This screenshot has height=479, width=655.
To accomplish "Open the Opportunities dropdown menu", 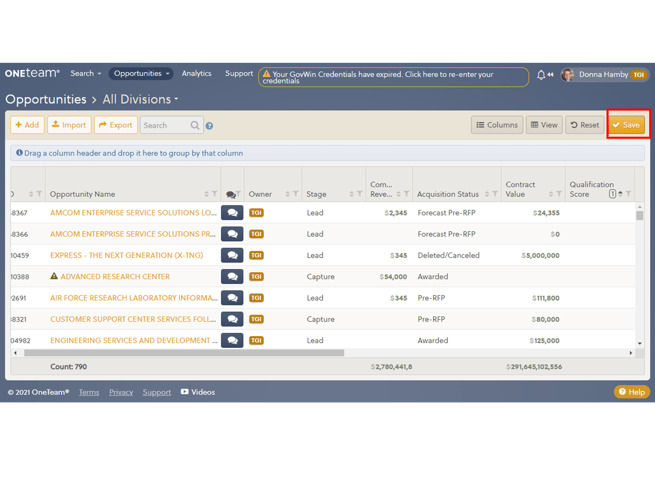I will click(141, 73).
